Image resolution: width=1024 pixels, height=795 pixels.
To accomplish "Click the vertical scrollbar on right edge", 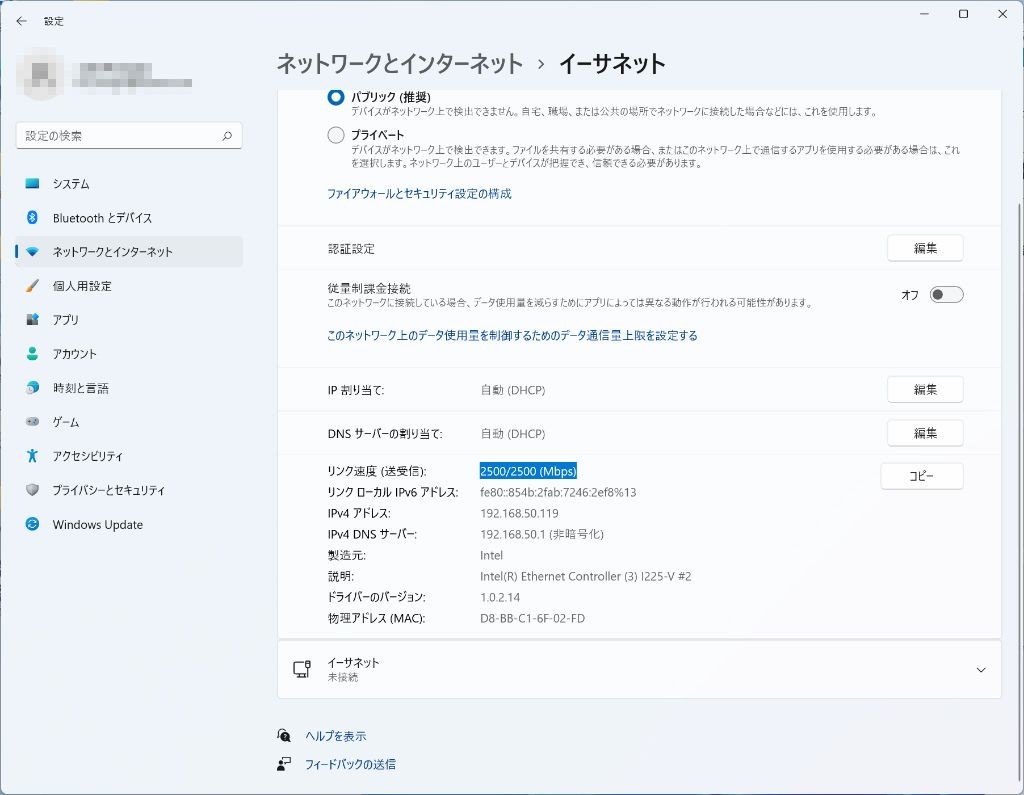I will pos(1017,400).
